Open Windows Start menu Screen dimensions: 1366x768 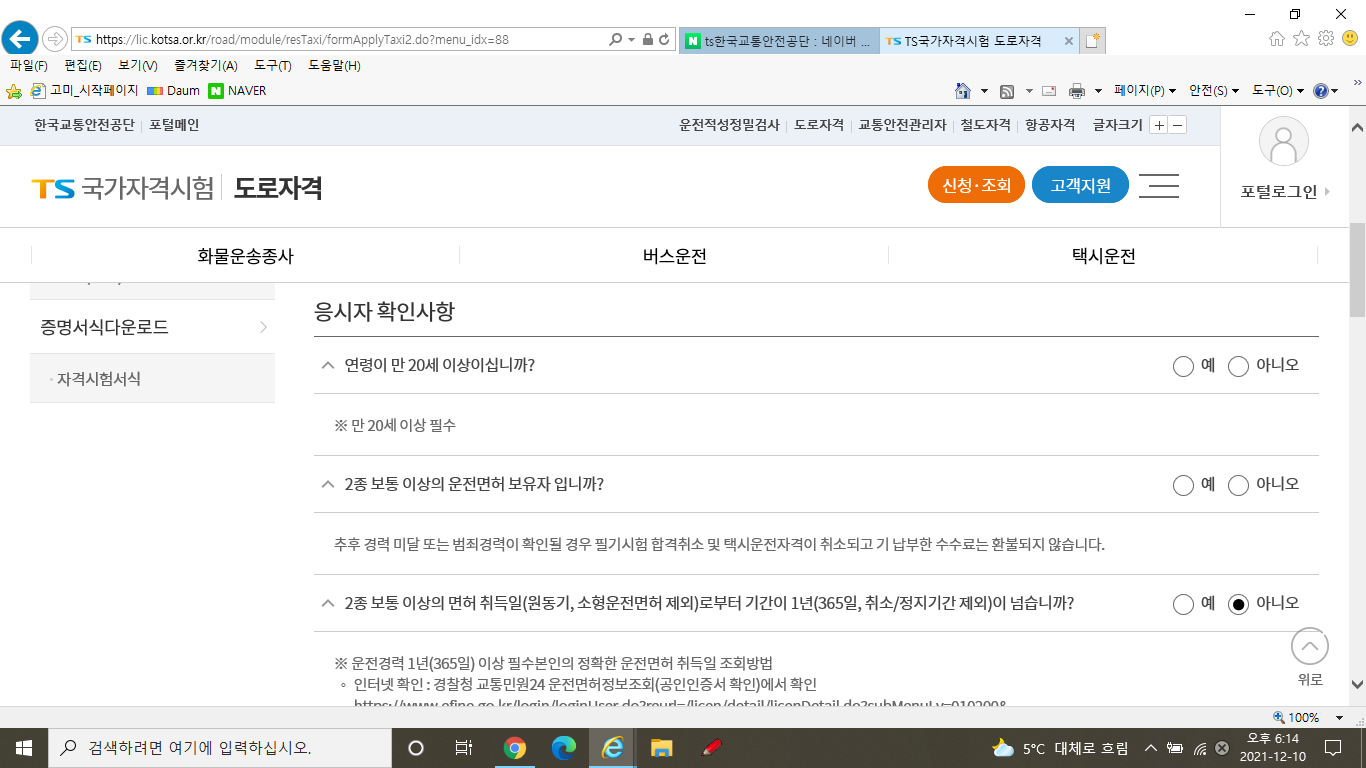pos(23,747)
